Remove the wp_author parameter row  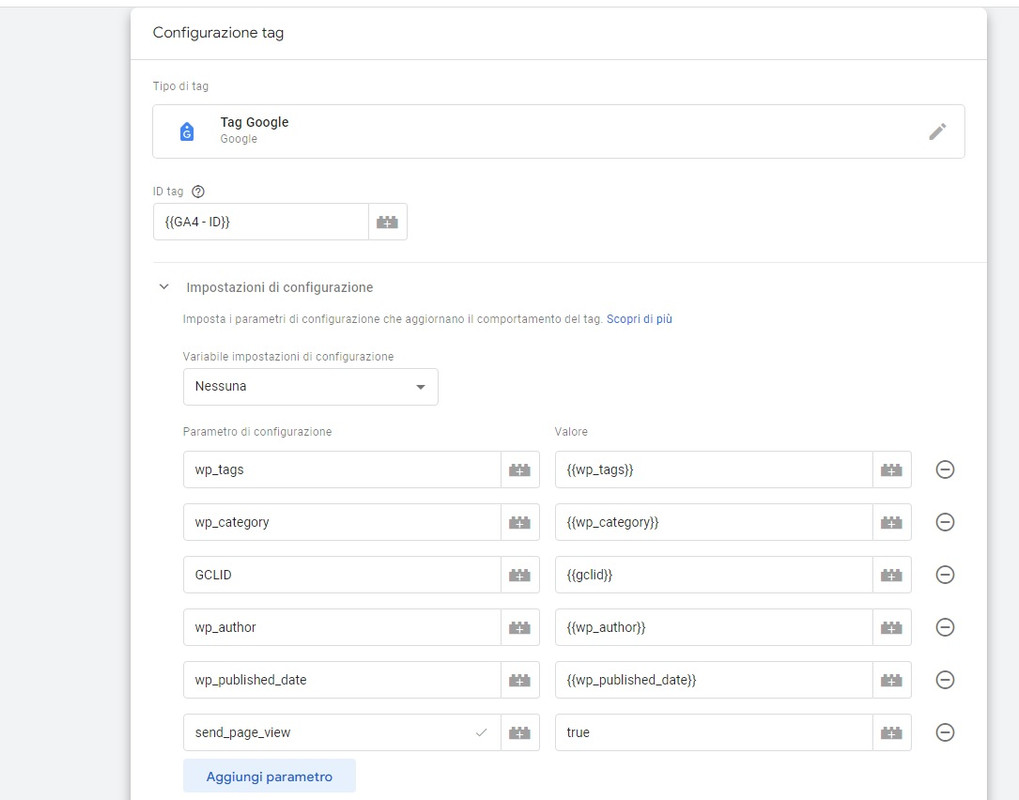point(944,627)
